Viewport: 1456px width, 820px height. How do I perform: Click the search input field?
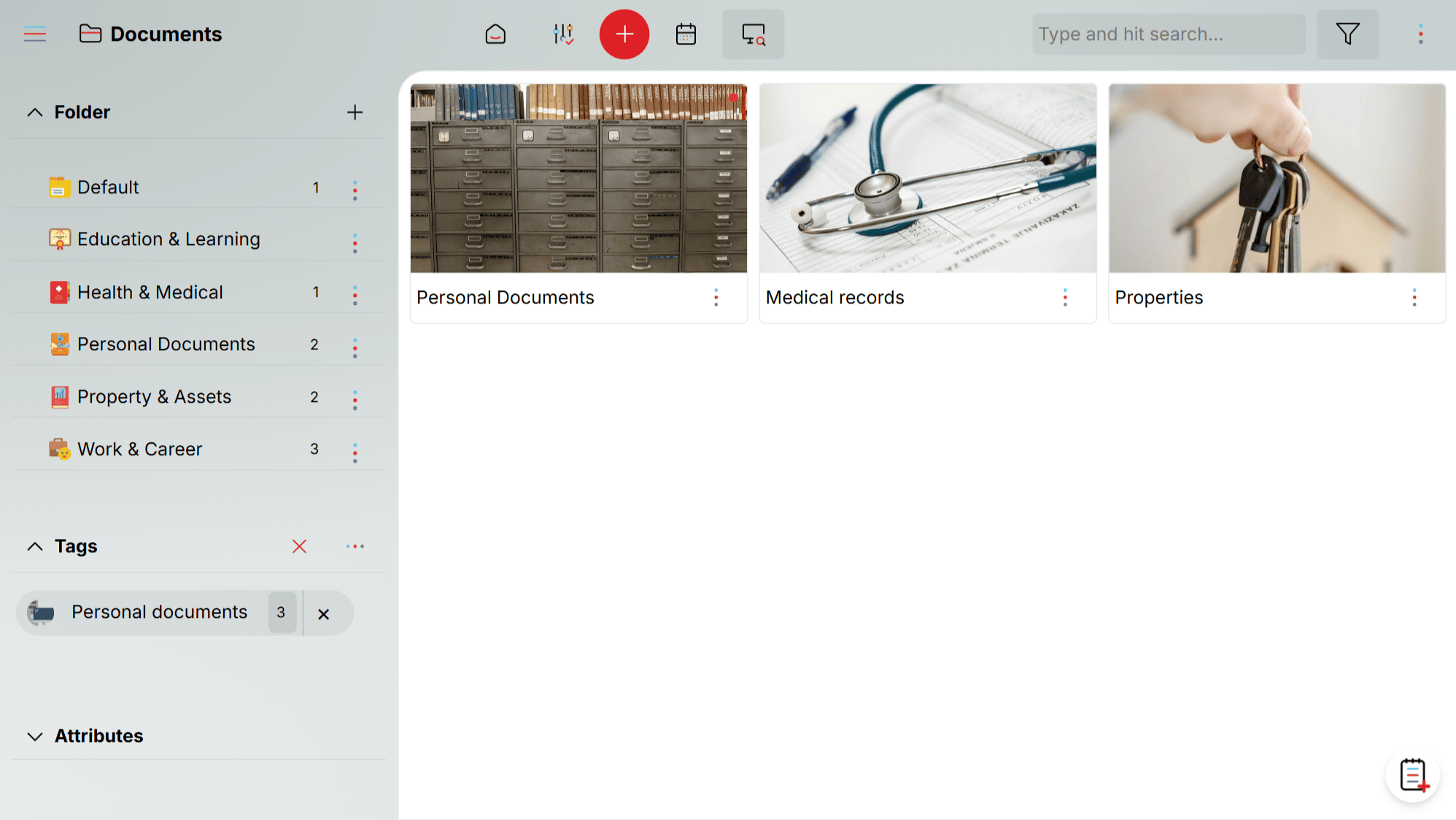pos(1167,34)
